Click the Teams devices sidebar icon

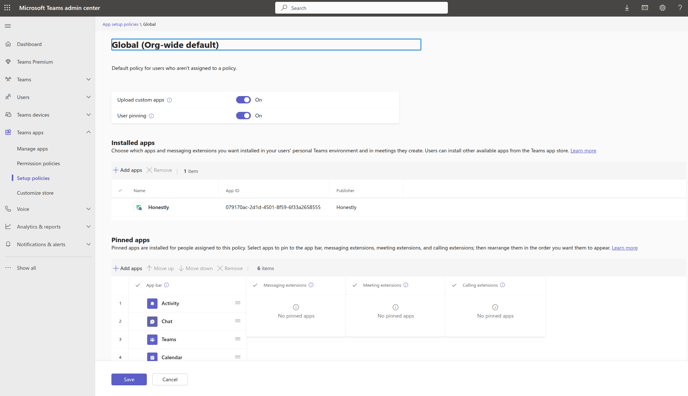pos(8,114)
